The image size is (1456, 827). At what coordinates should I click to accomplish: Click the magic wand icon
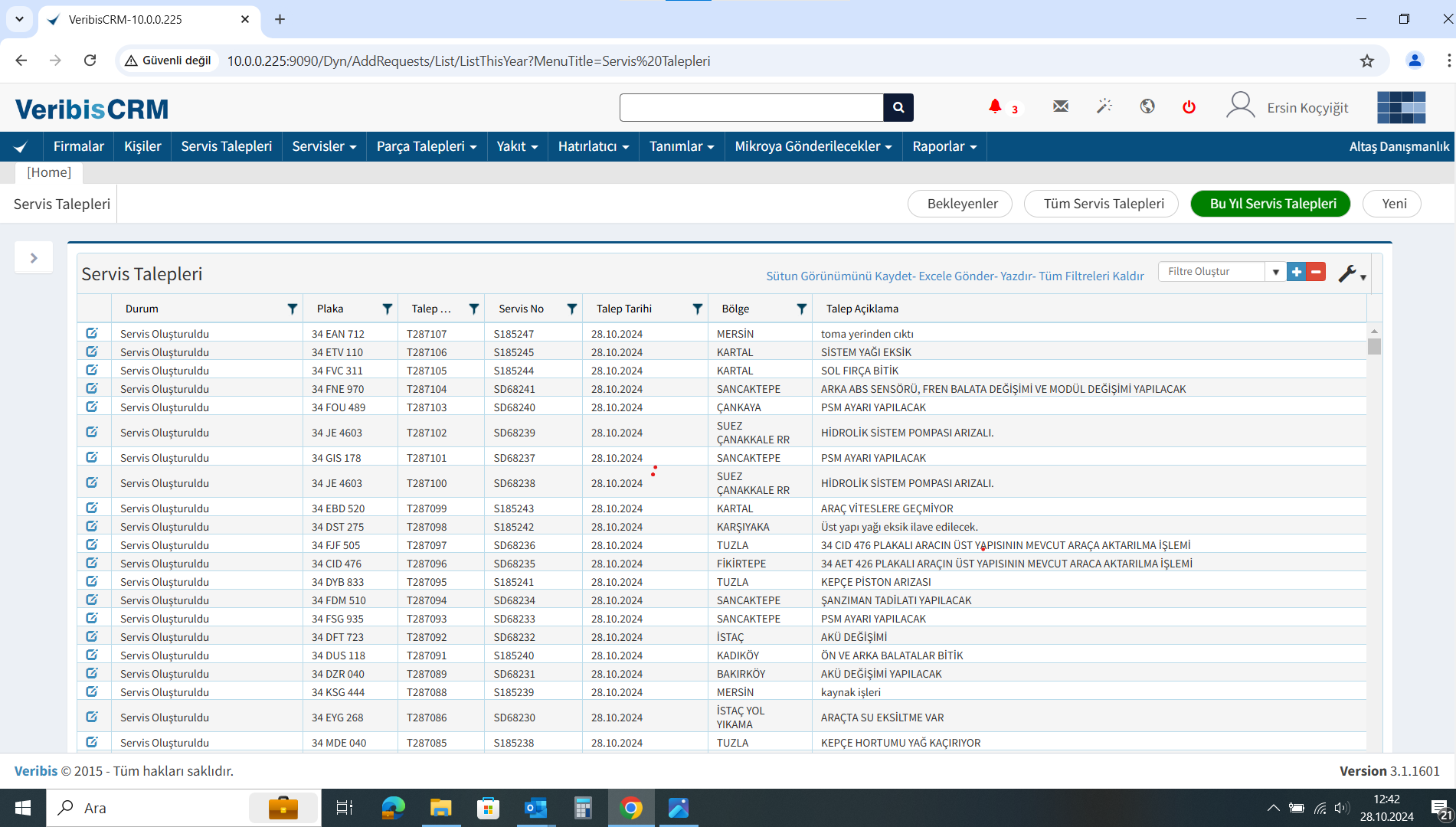tap(1104, 106)
